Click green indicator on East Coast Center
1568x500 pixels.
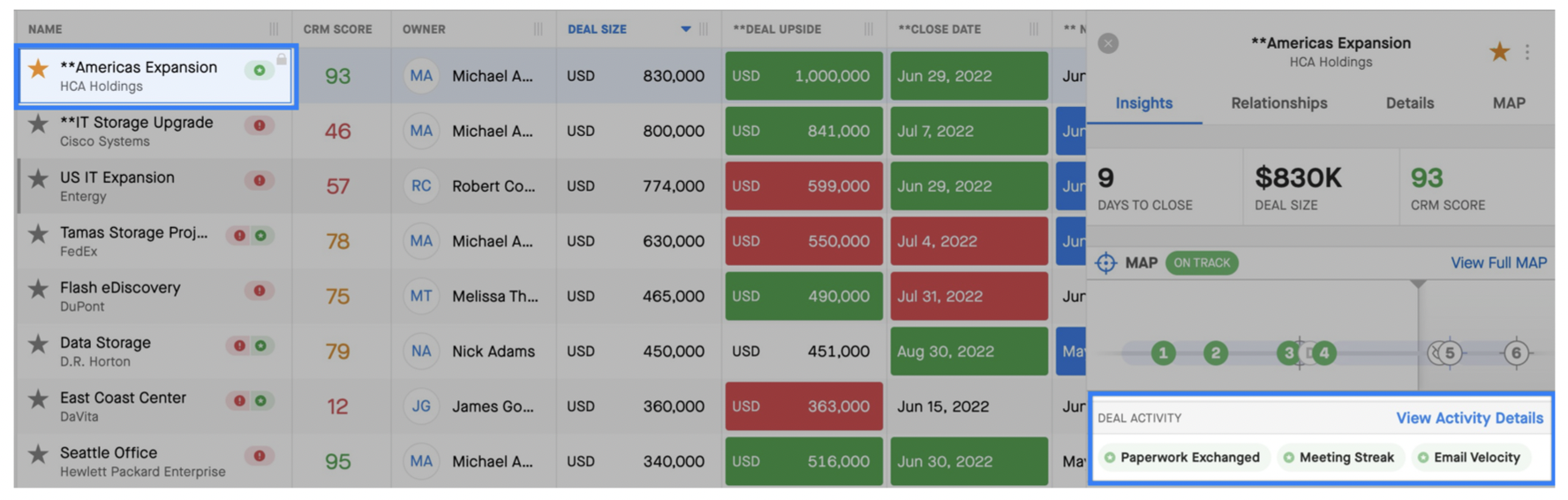point(260,401)
